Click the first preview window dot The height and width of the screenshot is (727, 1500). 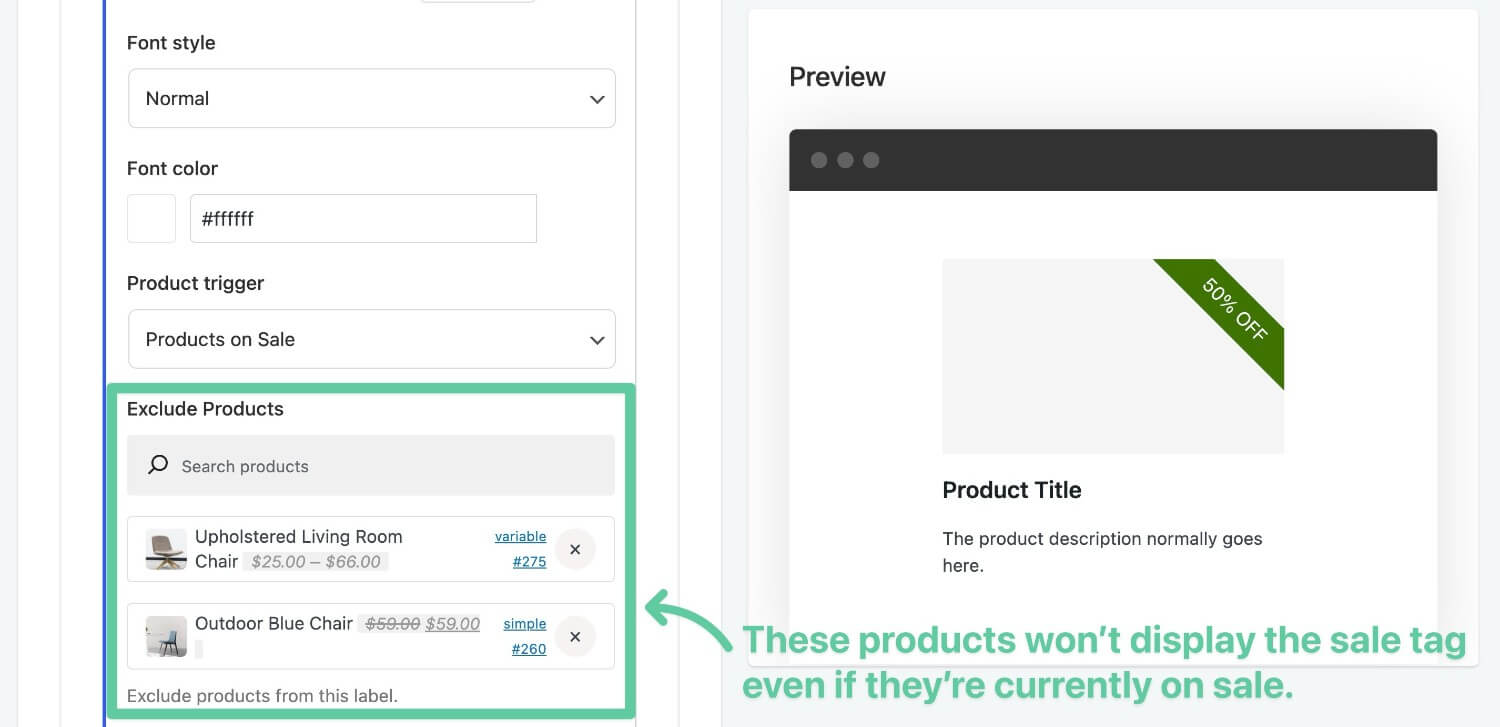819,160
